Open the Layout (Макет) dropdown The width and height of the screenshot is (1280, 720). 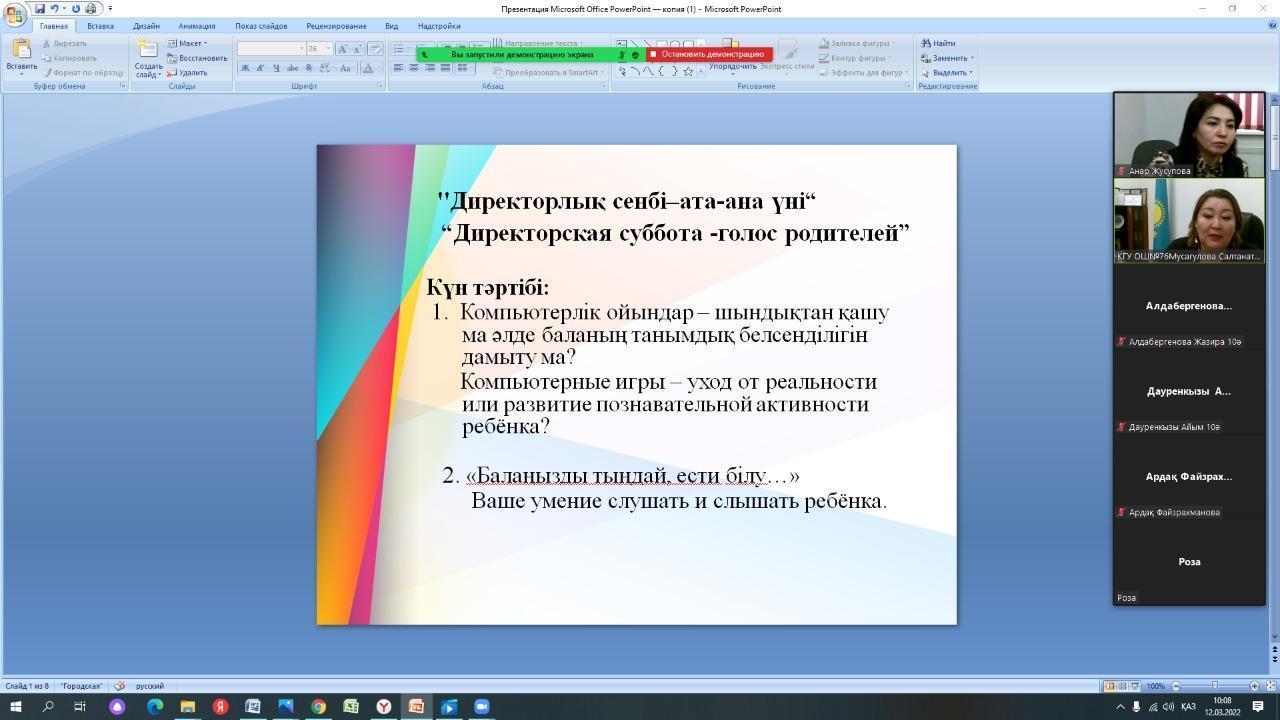[x=188, y=43]
